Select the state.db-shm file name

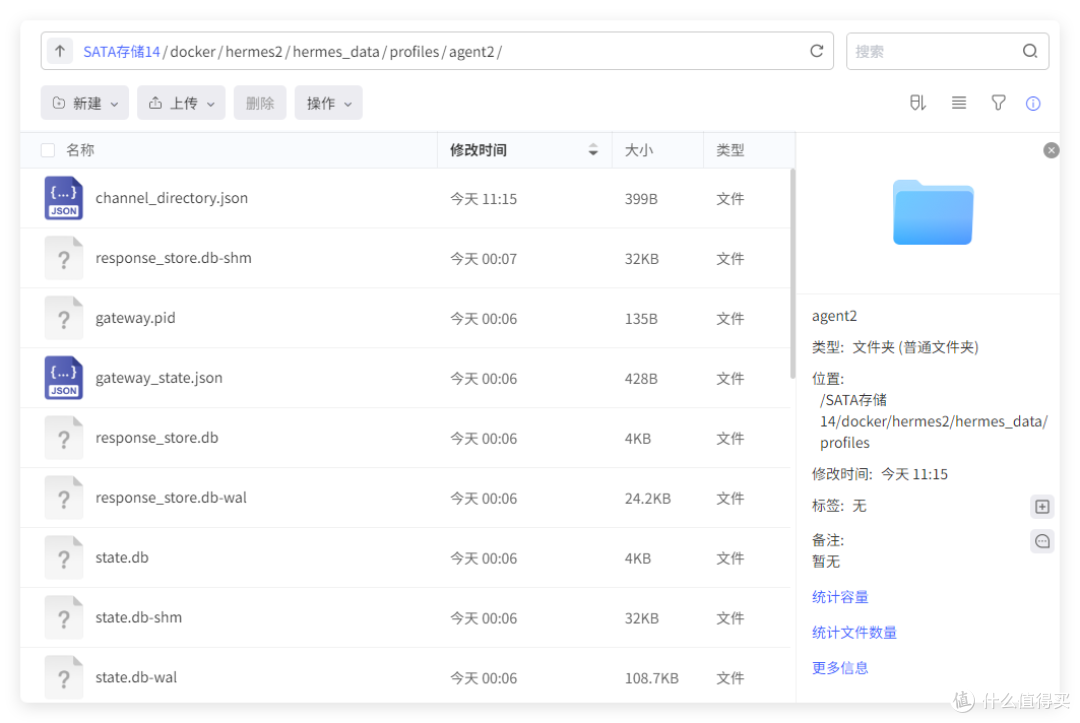(138, 618)
